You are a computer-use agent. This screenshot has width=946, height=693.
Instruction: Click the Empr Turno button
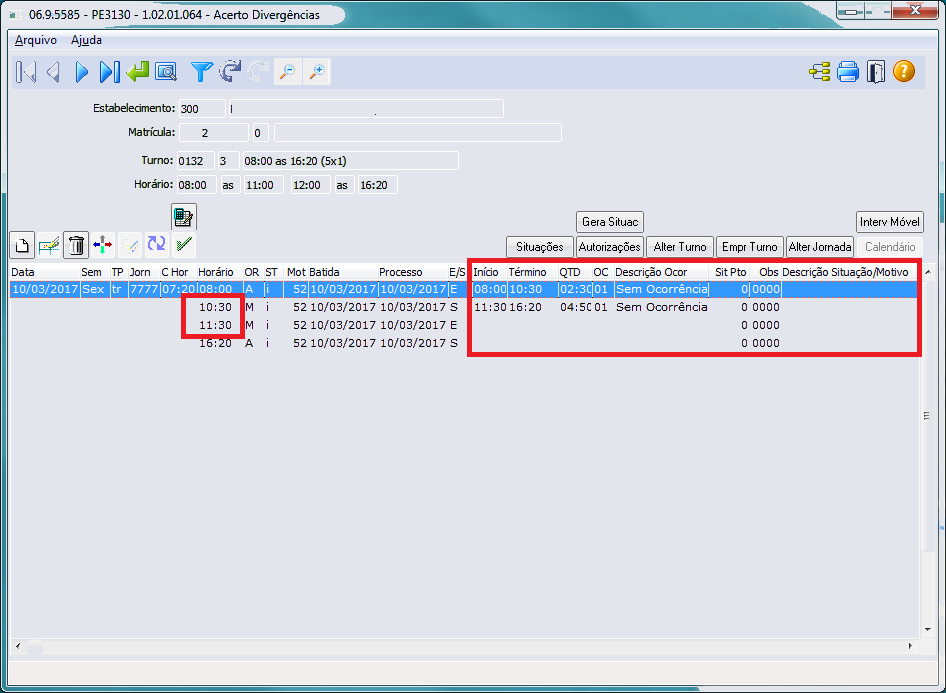pyautogui.click(x=749, y=247)
